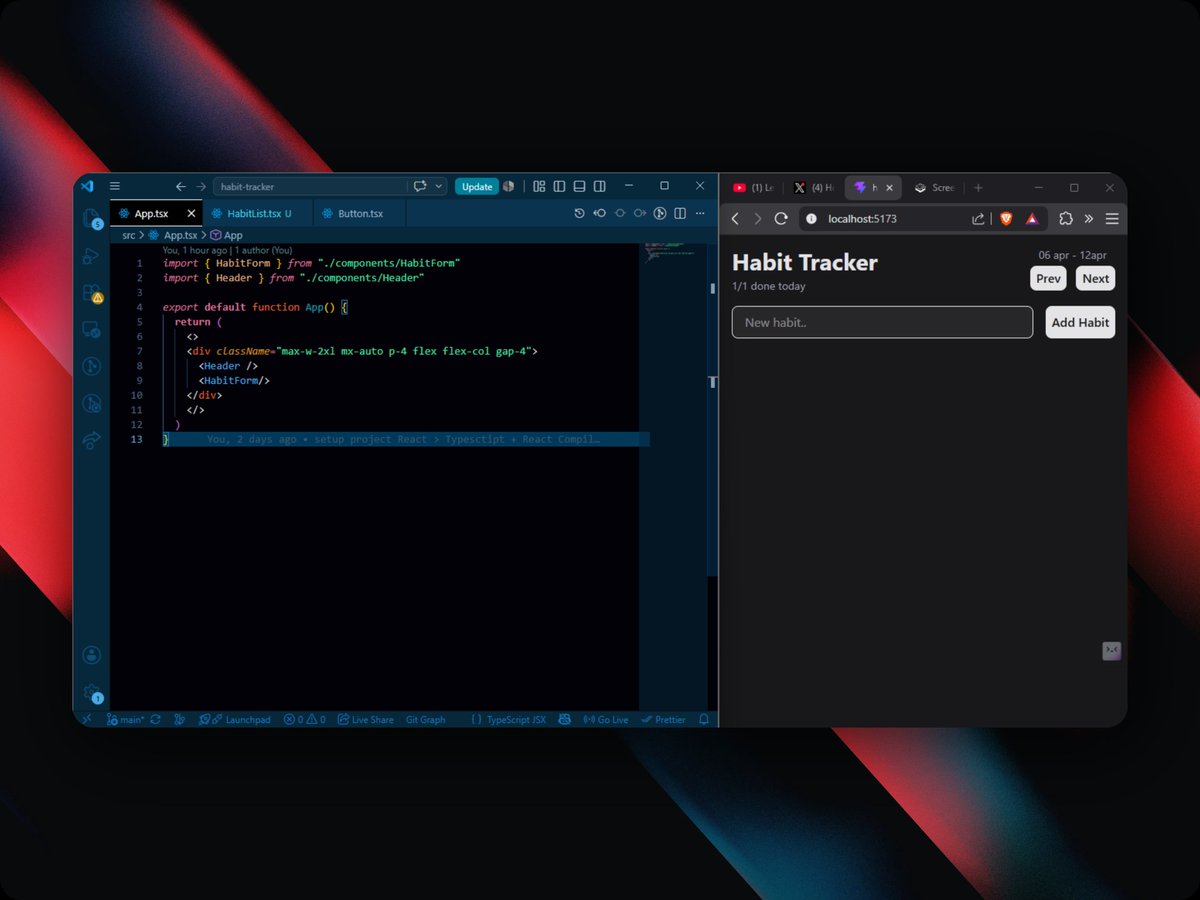Viewport: 1200px width, 900px height.
Task: Open changes with previous revision icon
Action: [x=599, y=213]
